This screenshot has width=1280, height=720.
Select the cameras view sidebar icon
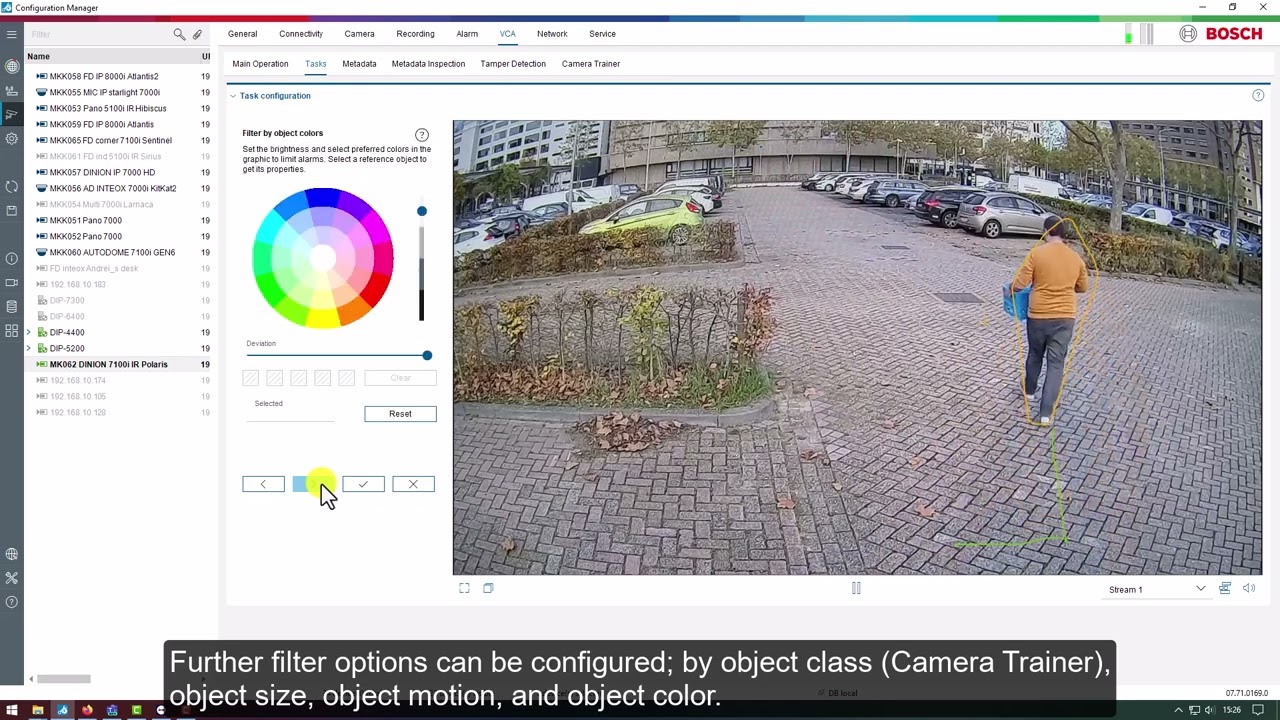(x=11, y=114)
